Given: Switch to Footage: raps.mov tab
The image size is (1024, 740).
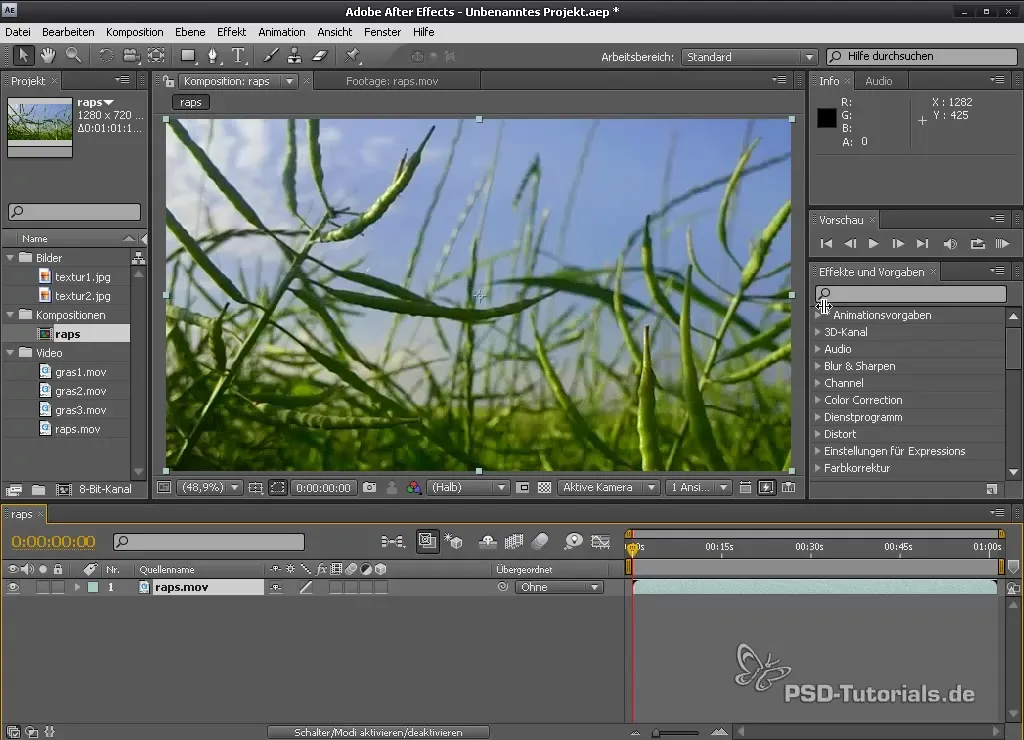Looking at the screenshot, I should pyautogui.click(x=392, y=81).
